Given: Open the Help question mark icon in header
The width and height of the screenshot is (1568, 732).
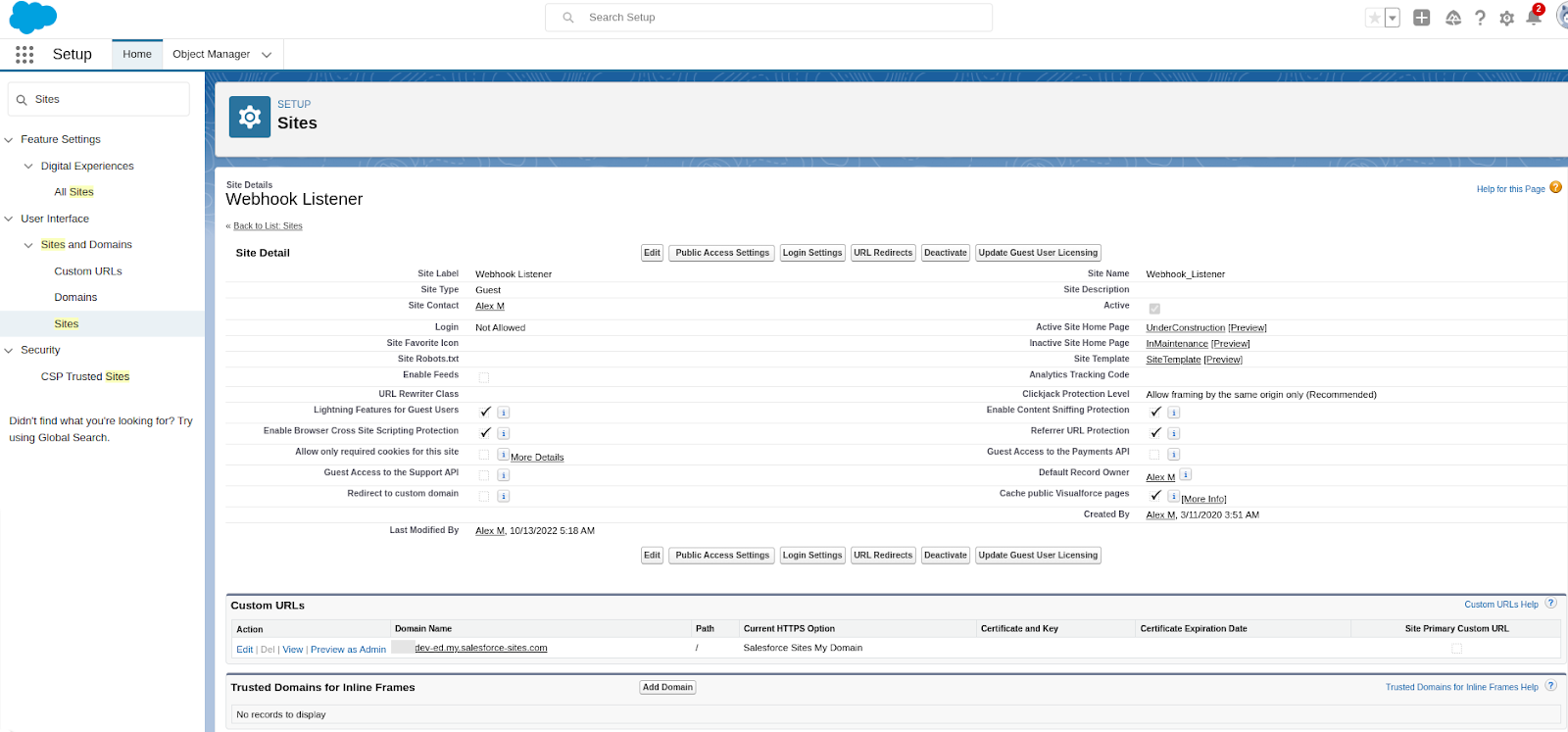Looking at the screenshot, I should tap(1480, 18).
